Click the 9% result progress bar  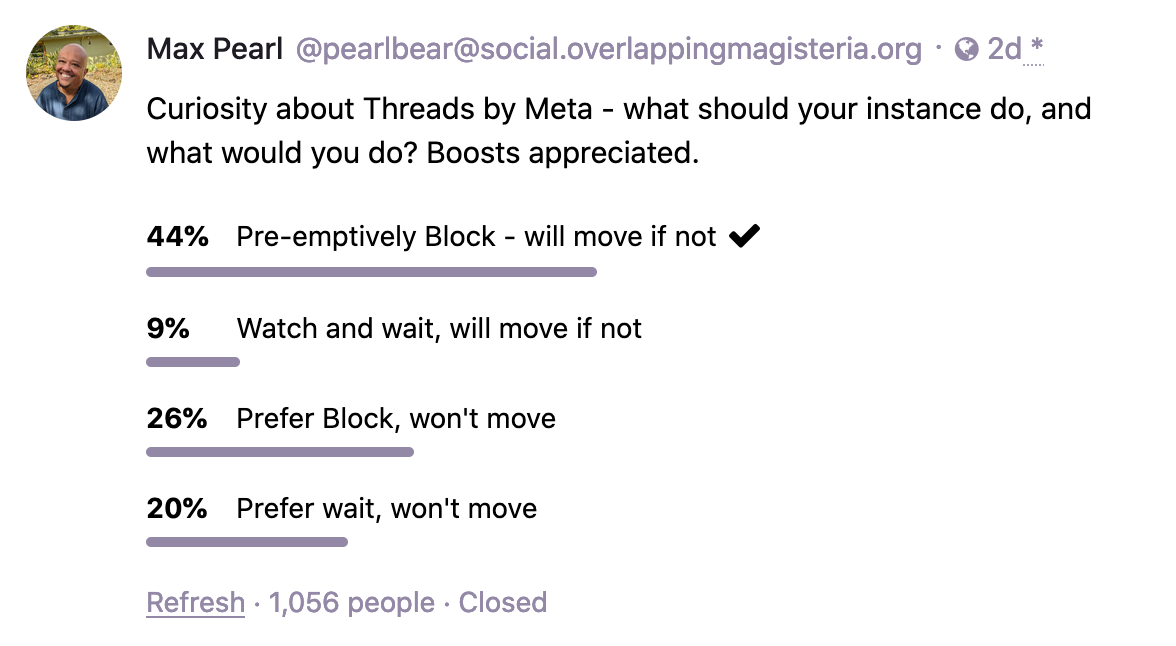point(193,361)
